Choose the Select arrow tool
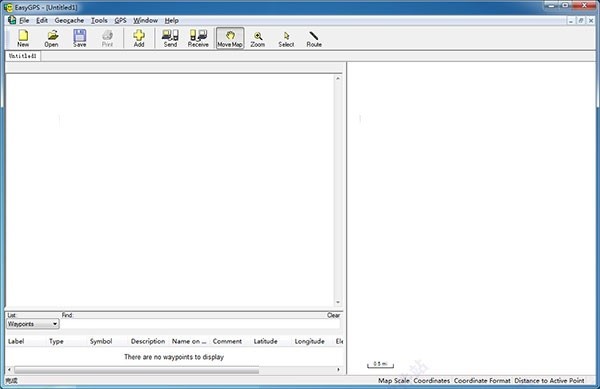Screen dimensions: 600x389 point(286,38)
